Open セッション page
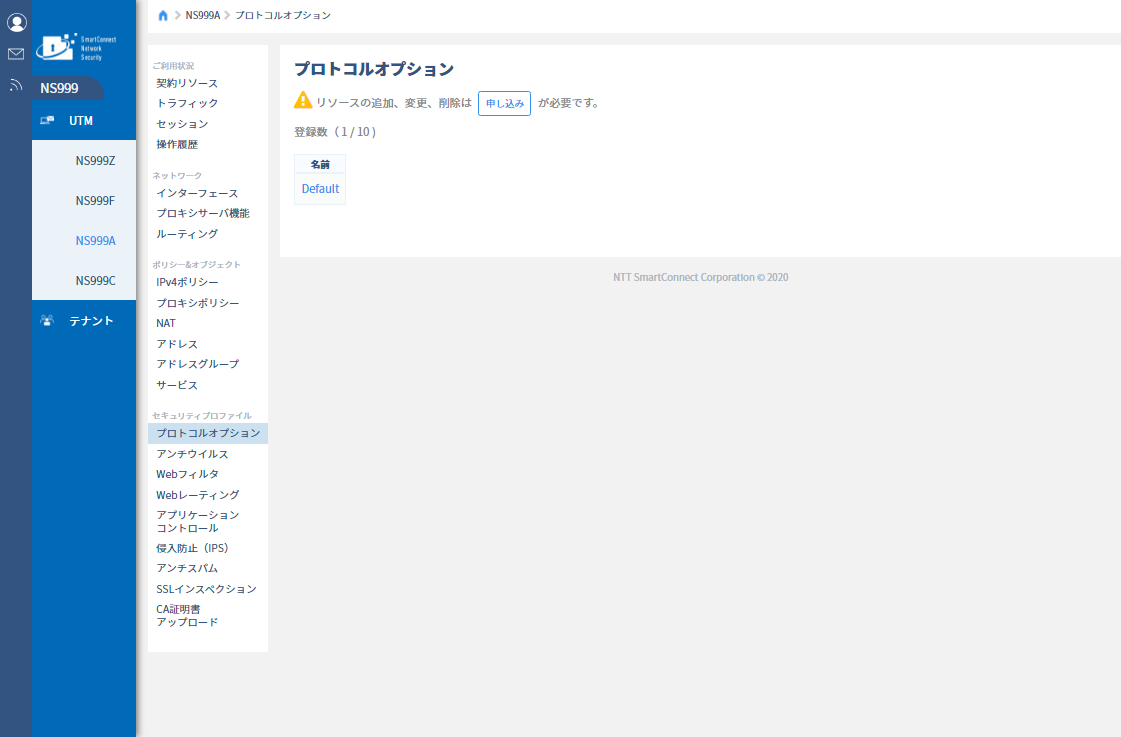The image size is (1121, 737). tap(182, 124)
